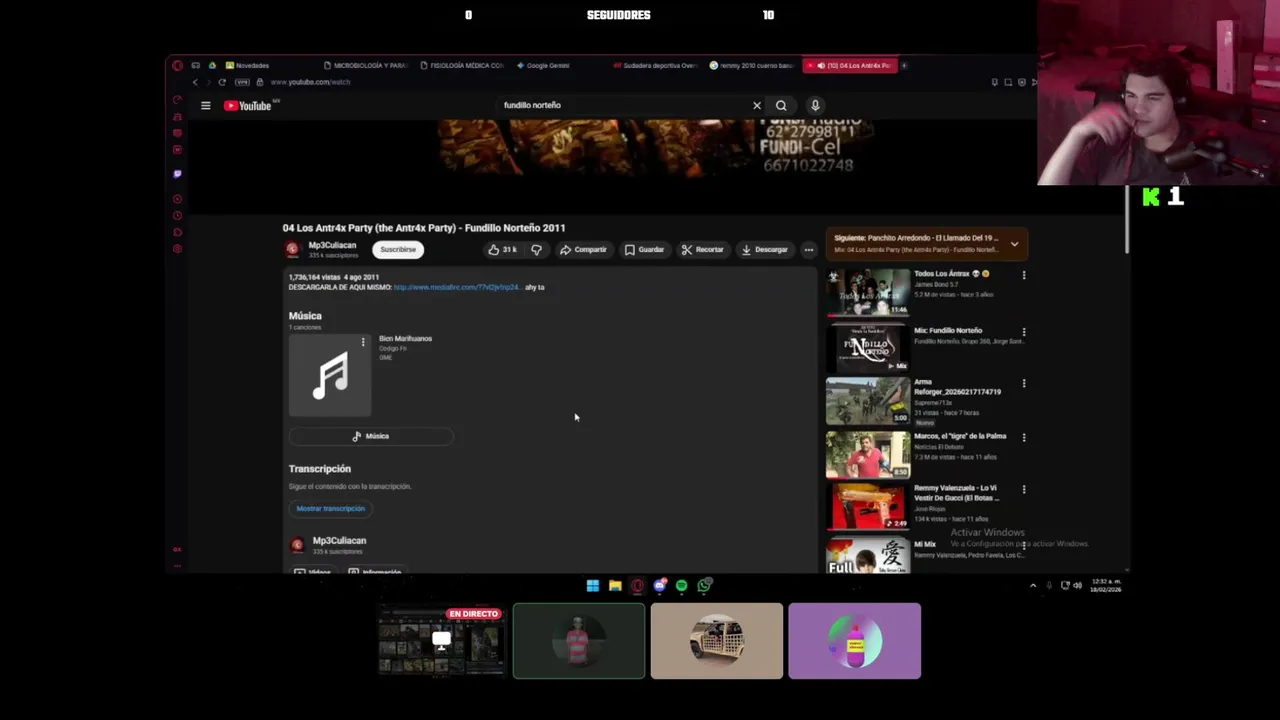Select the EN DIRECTO stream preview tile
The height and width of the screenshot is (720, 1280).
coord(441,641)
